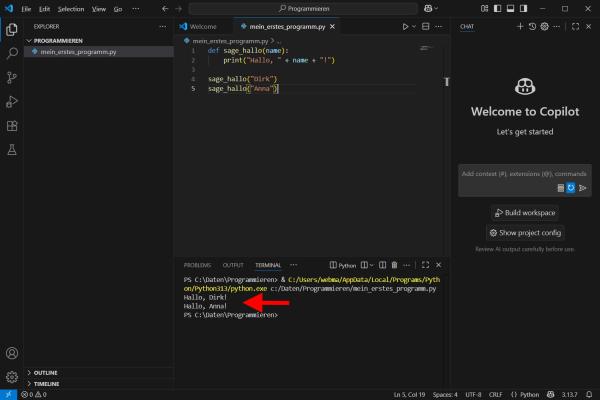This screenshot has height=400, width=600.
Task: Open the Testing flask view
Action: pos(12,150)
